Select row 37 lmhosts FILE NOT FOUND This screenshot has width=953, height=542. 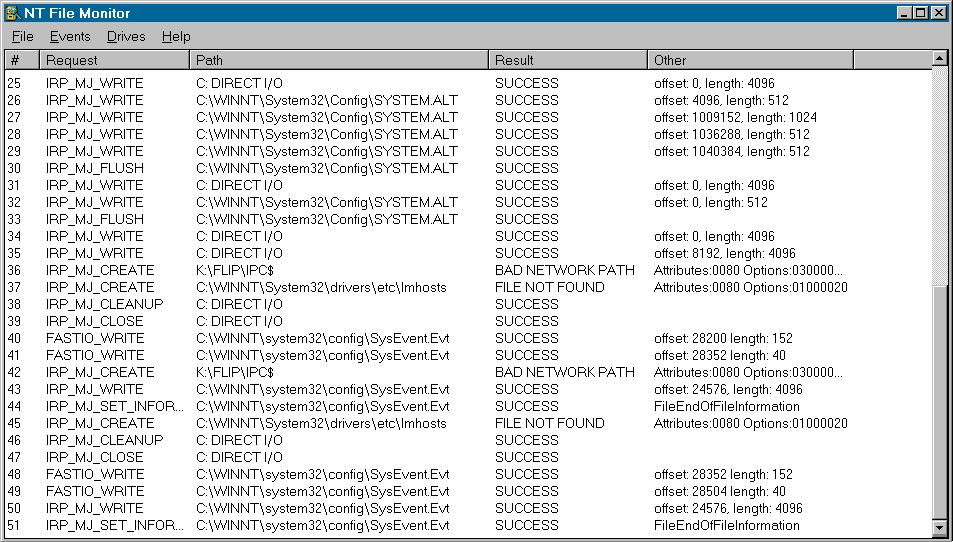point(320,287)
